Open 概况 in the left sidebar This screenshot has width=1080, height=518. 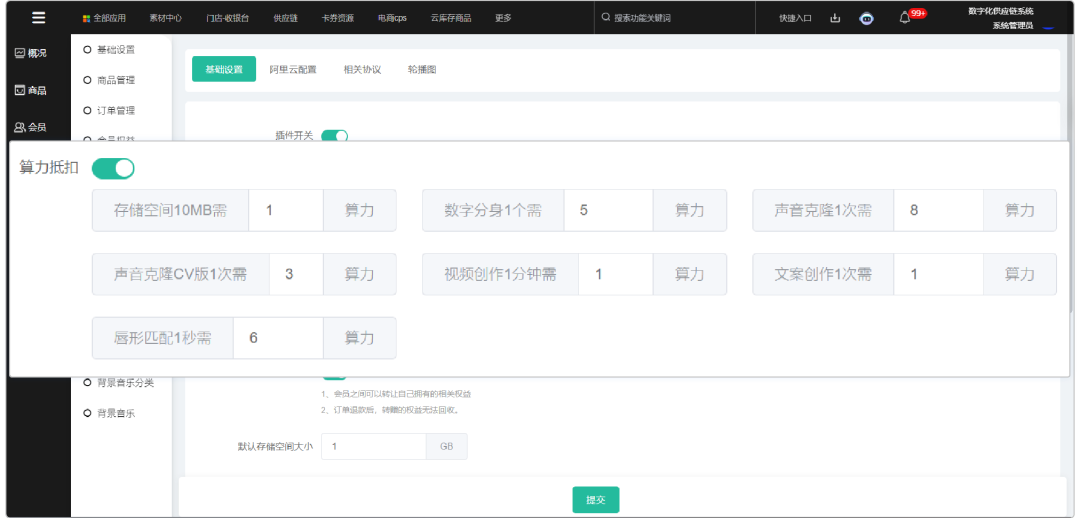click(x=31, y=53)
